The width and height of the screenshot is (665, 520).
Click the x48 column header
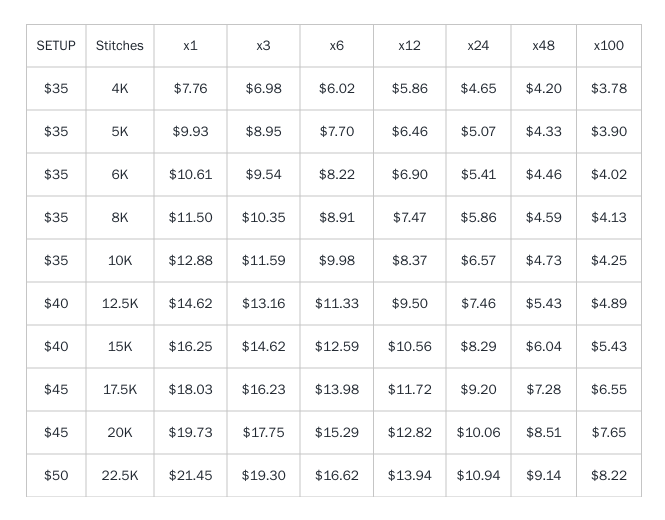pos(543,45)
